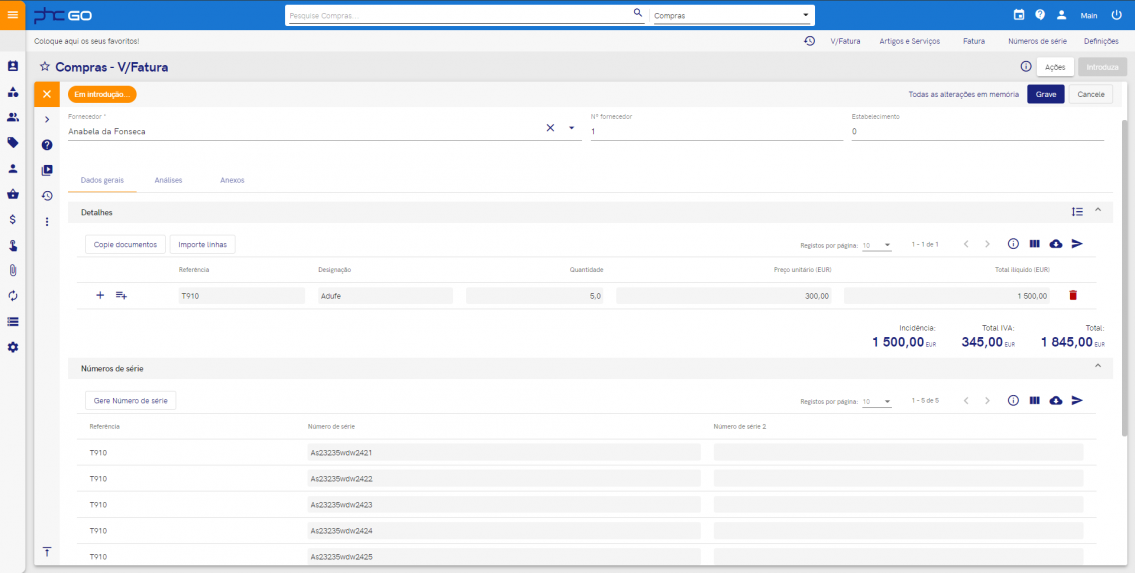Select the Dados gerais tab
1135x573 pixels.
click(x=102, y=180)
